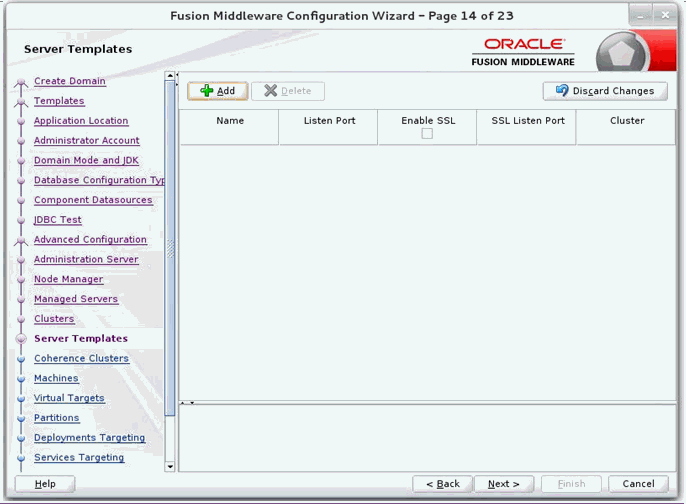Go to Node Manager step

[x=69, y=279]
